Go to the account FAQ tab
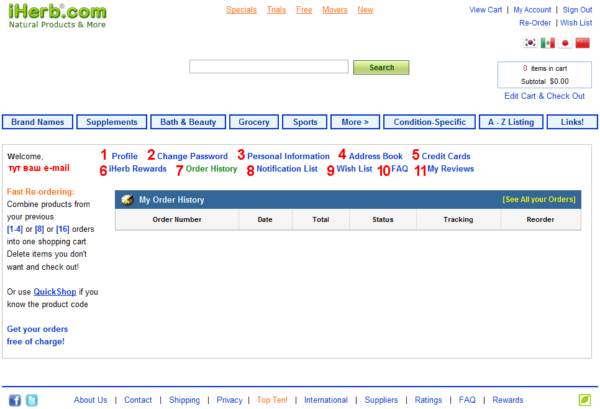 399,169
